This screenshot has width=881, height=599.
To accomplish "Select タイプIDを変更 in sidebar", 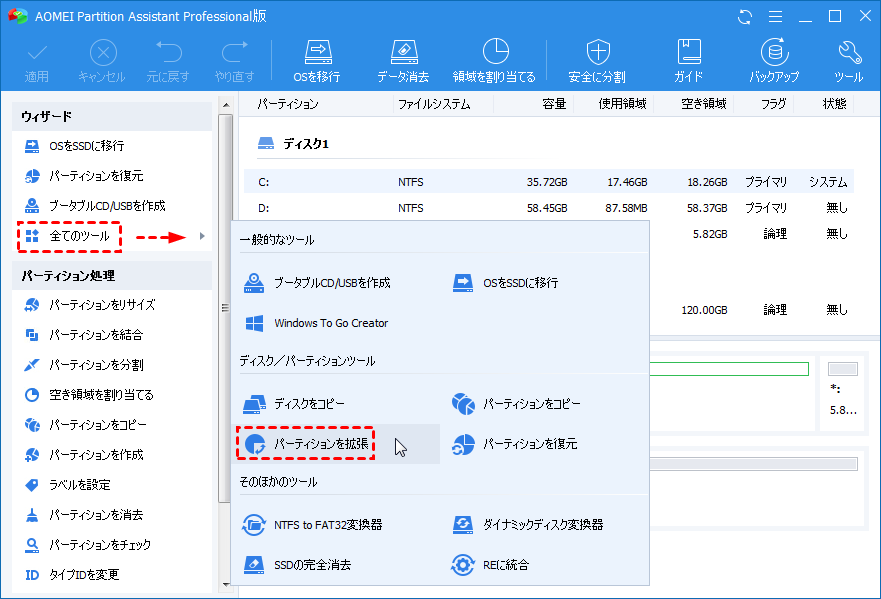I will click(72, 575).
